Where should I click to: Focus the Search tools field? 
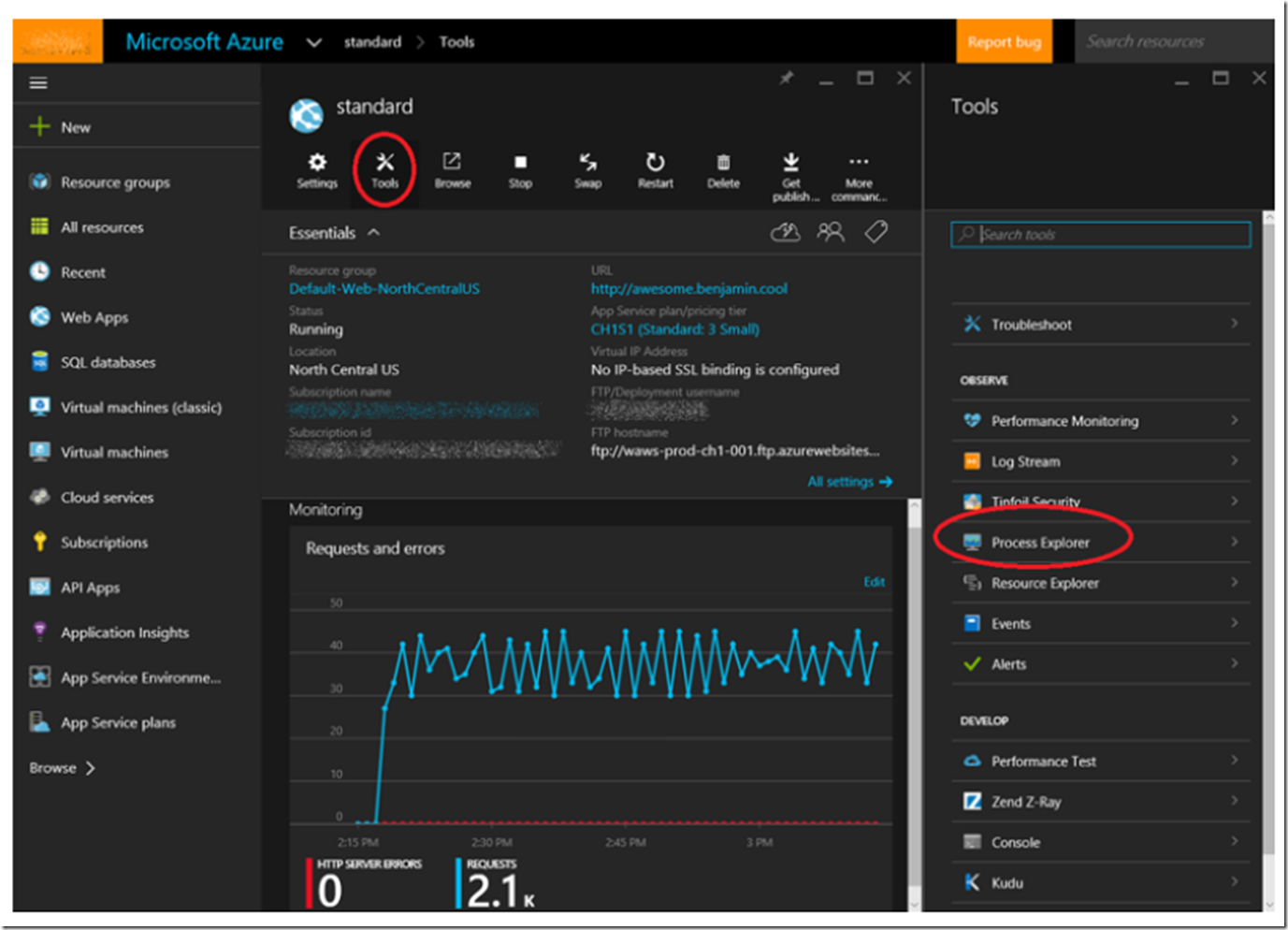(x=1101, y=235)
